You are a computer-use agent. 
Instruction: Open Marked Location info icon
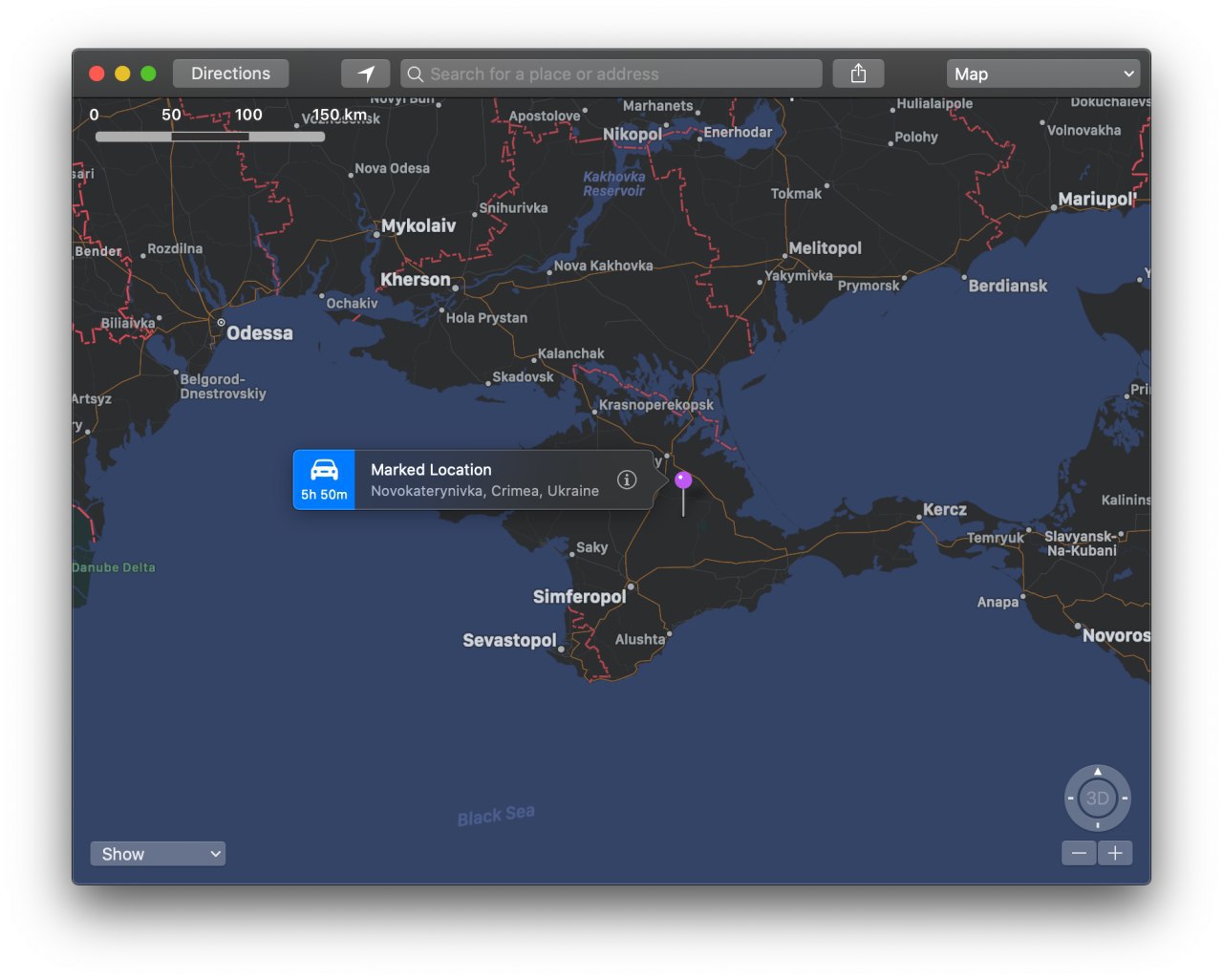[x=627, y=479]
